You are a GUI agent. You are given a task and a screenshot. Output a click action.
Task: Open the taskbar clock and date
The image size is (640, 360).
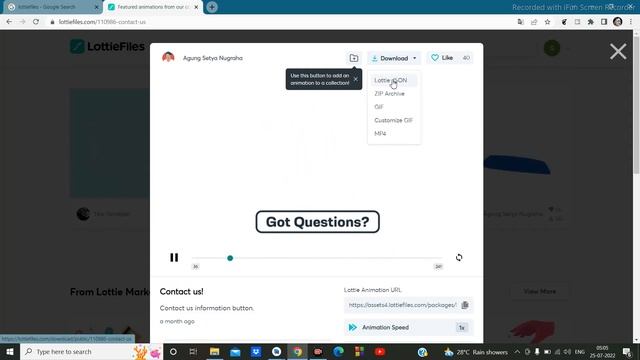[x=602, y=352]
